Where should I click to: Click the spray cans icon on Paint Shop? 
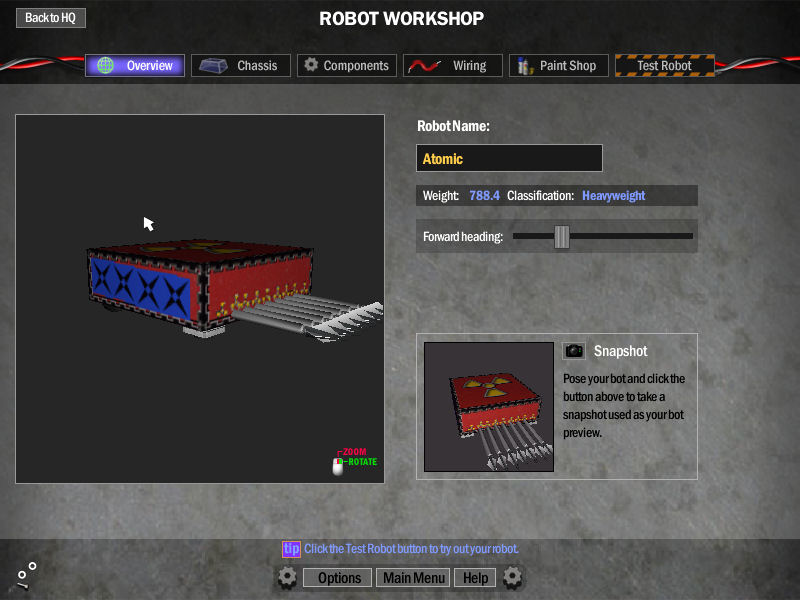tap(524, 66)
